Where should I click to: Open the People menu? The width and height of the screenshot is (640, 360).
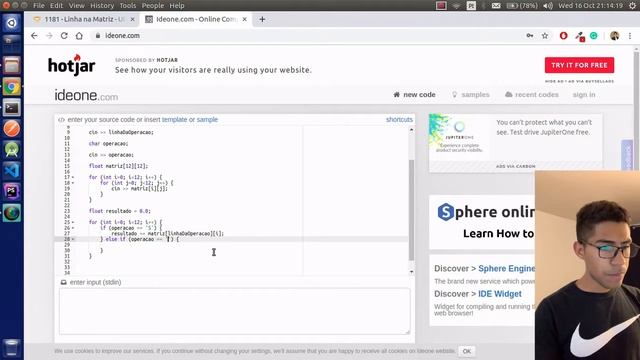click(x=153, y=6)
